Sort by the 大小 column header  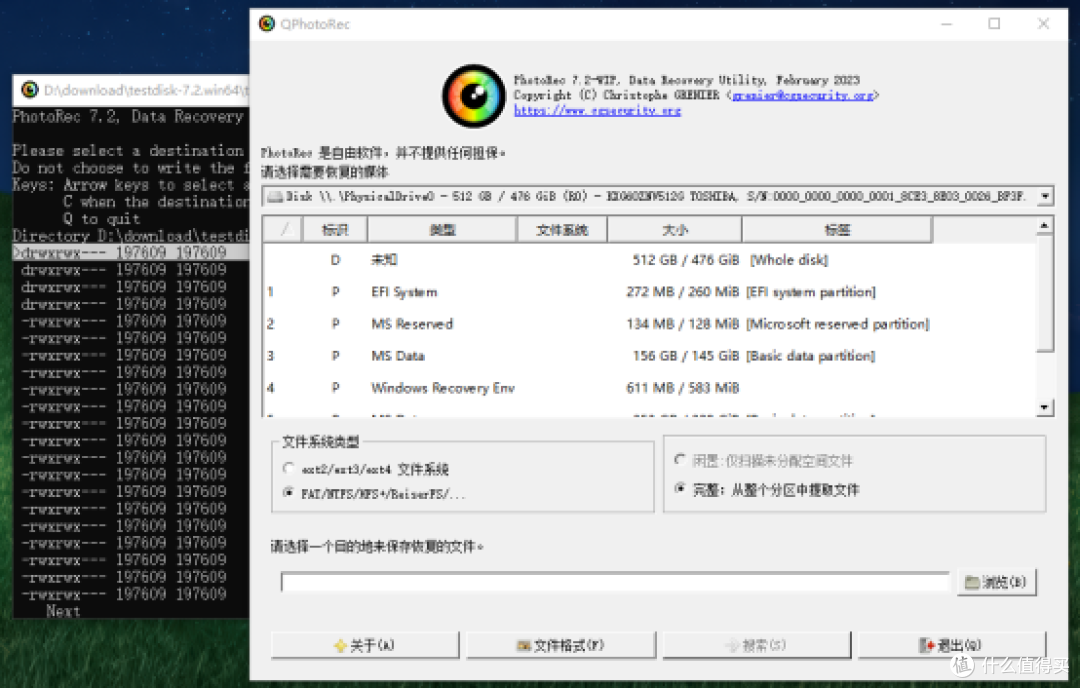(x=674, y=230)
